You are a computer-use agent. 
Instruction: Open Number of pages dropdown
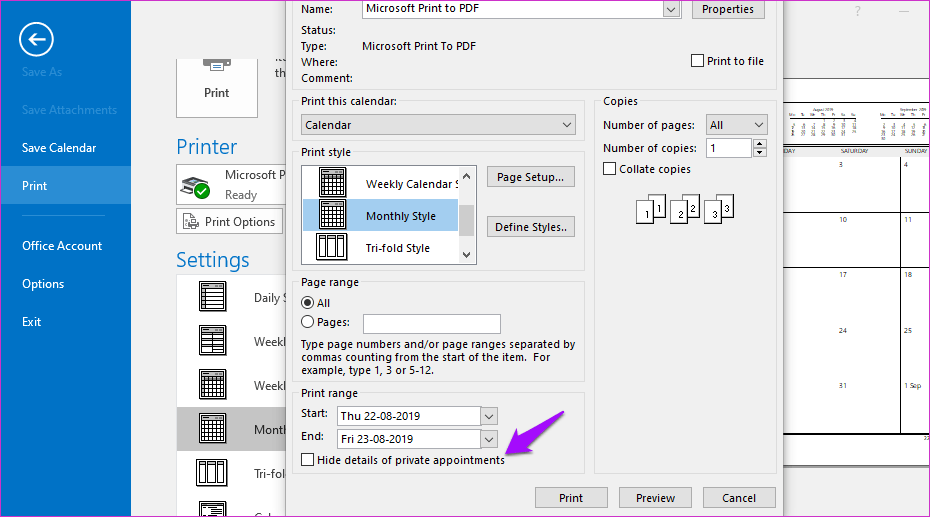coord(737,125)
